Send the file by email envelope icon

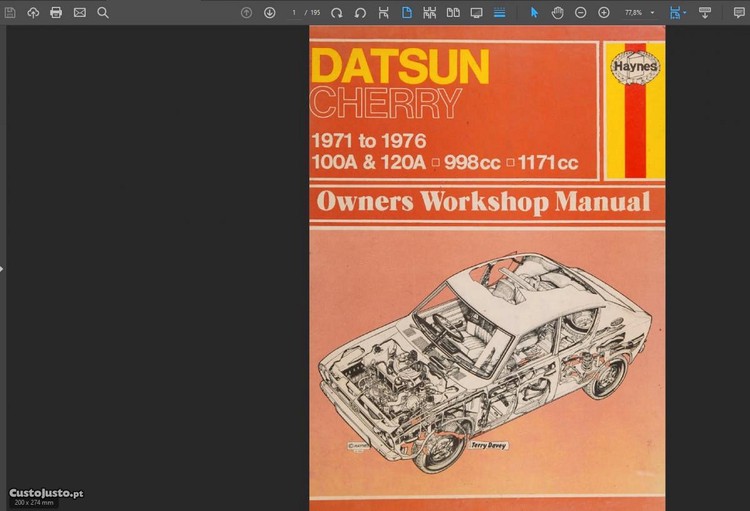(x=79, y=13)
